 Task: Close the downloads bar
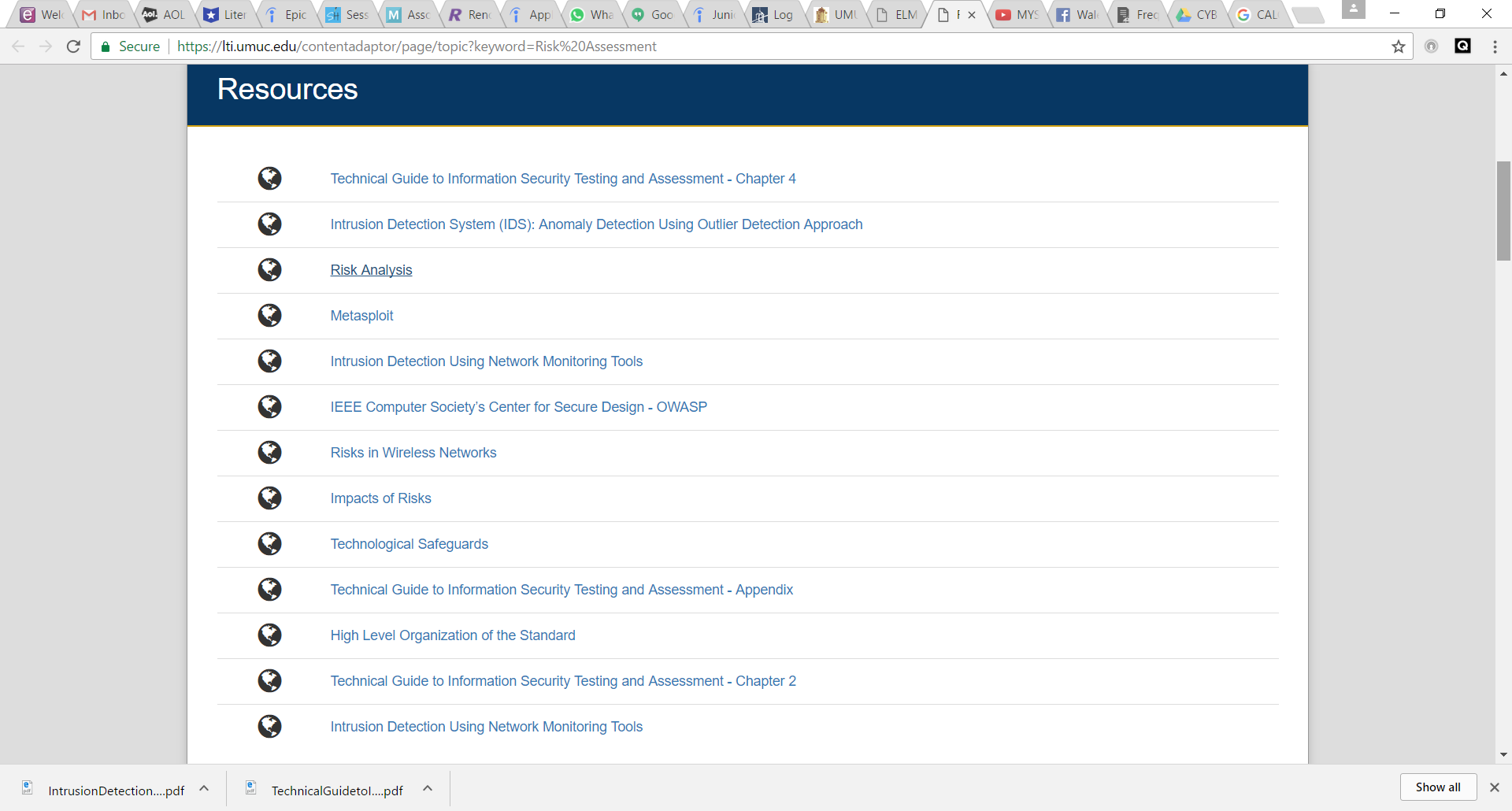click(x=1494, y=787)
